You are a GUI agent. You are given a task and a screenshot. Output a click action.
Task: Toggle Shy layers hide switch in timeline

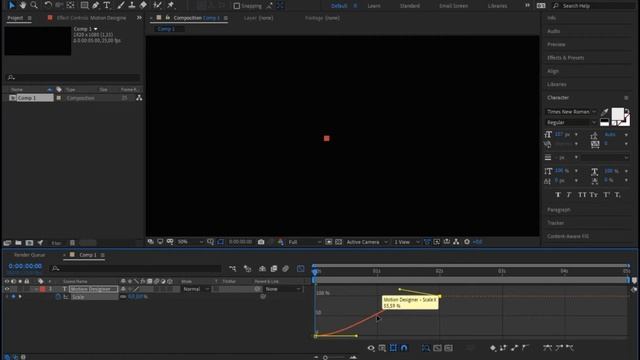tap(262, 269)
